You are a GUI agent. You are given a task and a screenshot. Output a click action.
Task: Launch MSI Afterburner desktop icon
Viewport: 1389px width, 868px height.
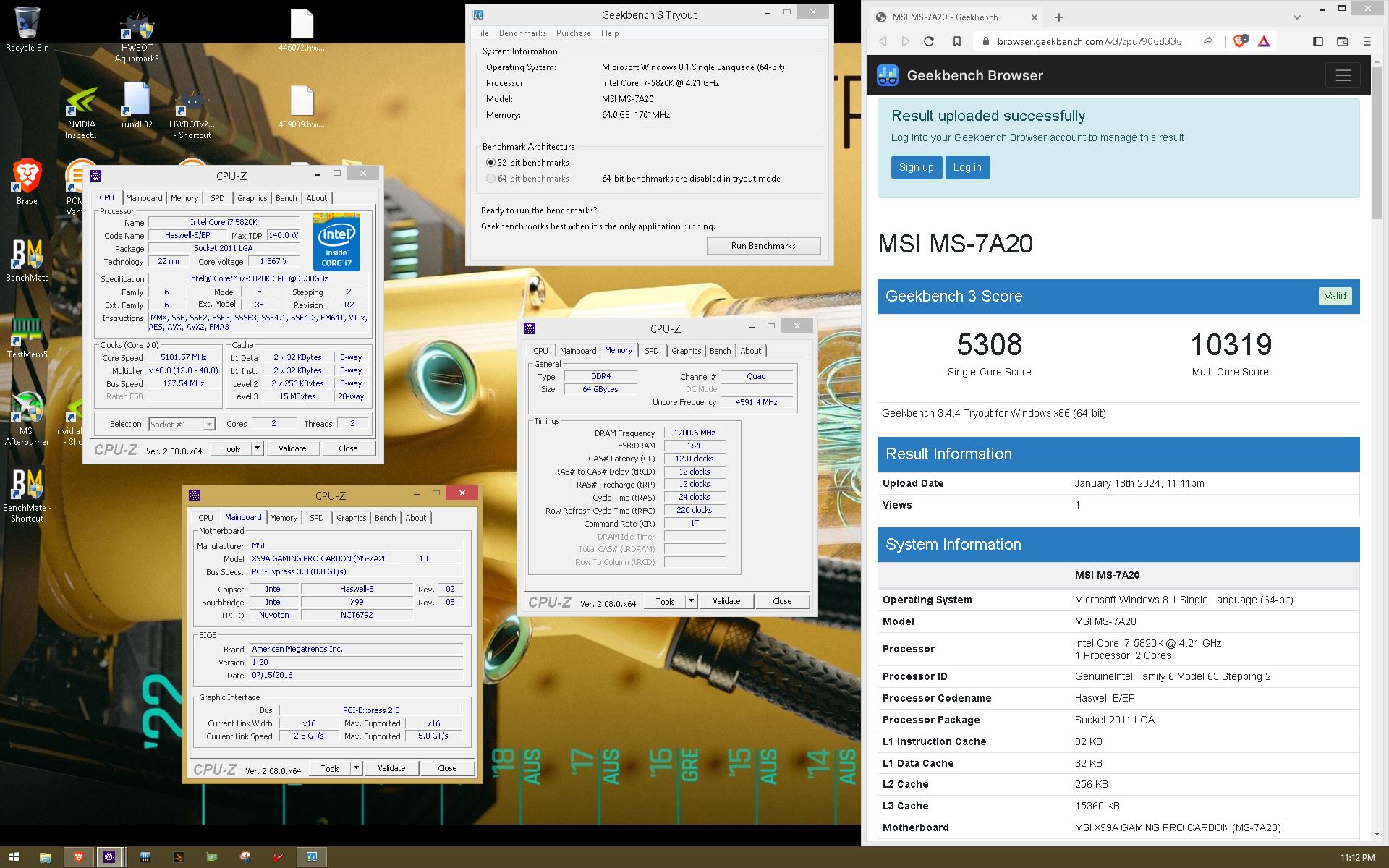click(x=27, y=420)
